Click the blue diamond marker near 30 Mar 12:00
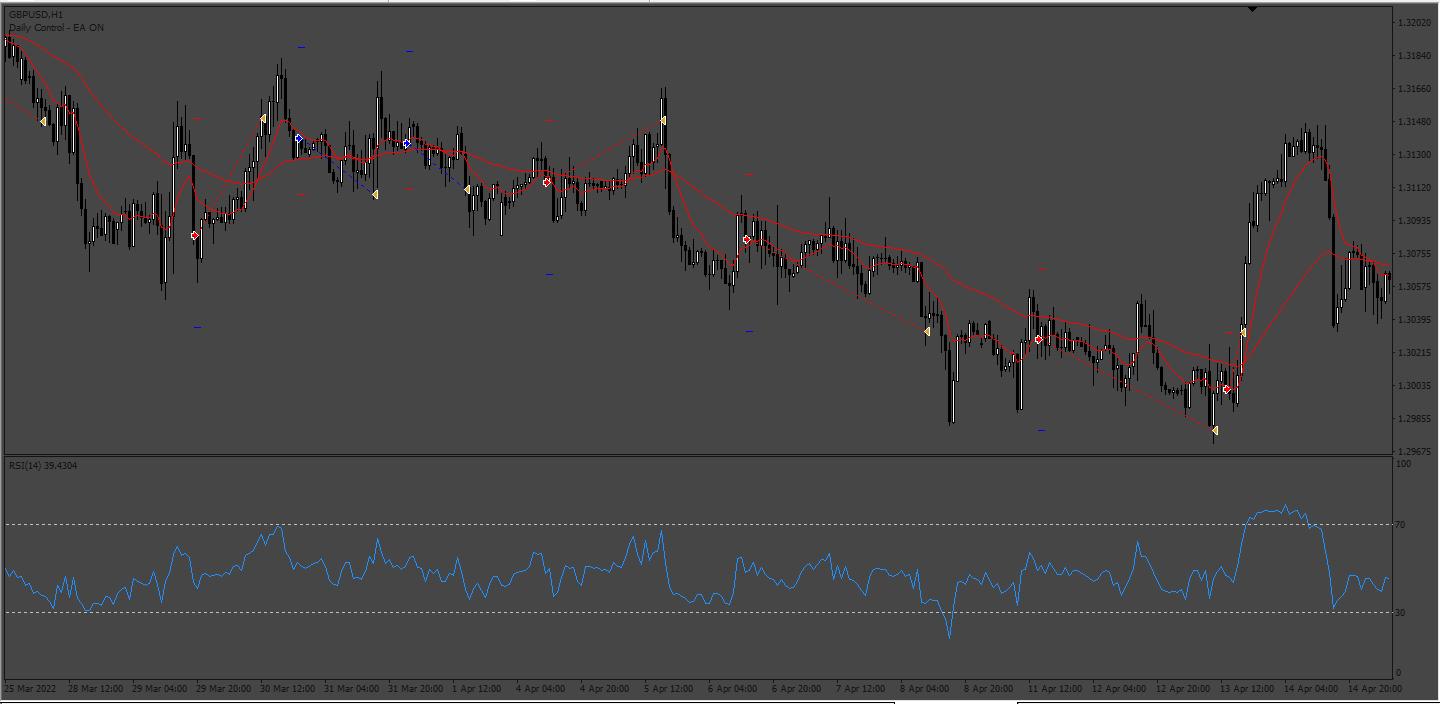The height and width of the screenshot is (704, 1440). (298, 138)
